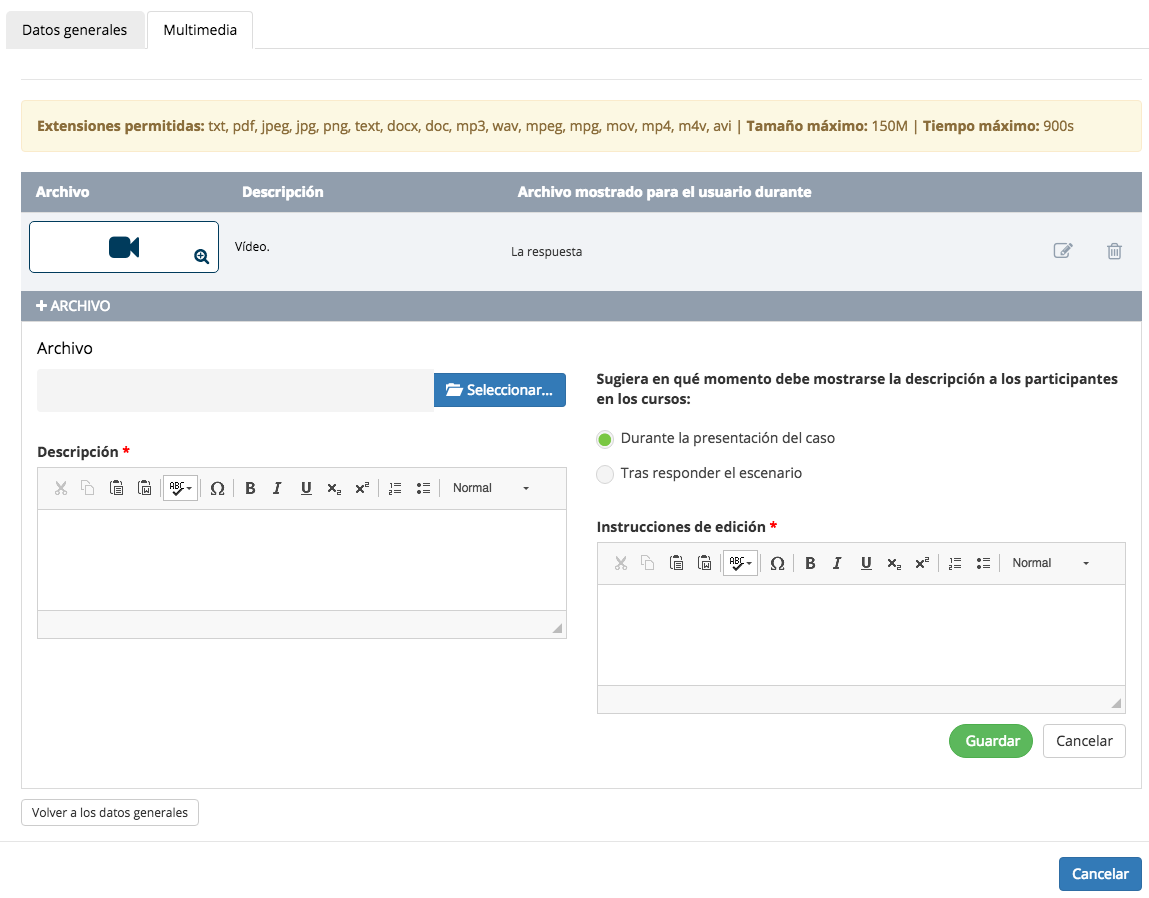This screenshot has height=898, width=1149.
Task: Apply italic in the Descripción editor
Action: point(277,488)
